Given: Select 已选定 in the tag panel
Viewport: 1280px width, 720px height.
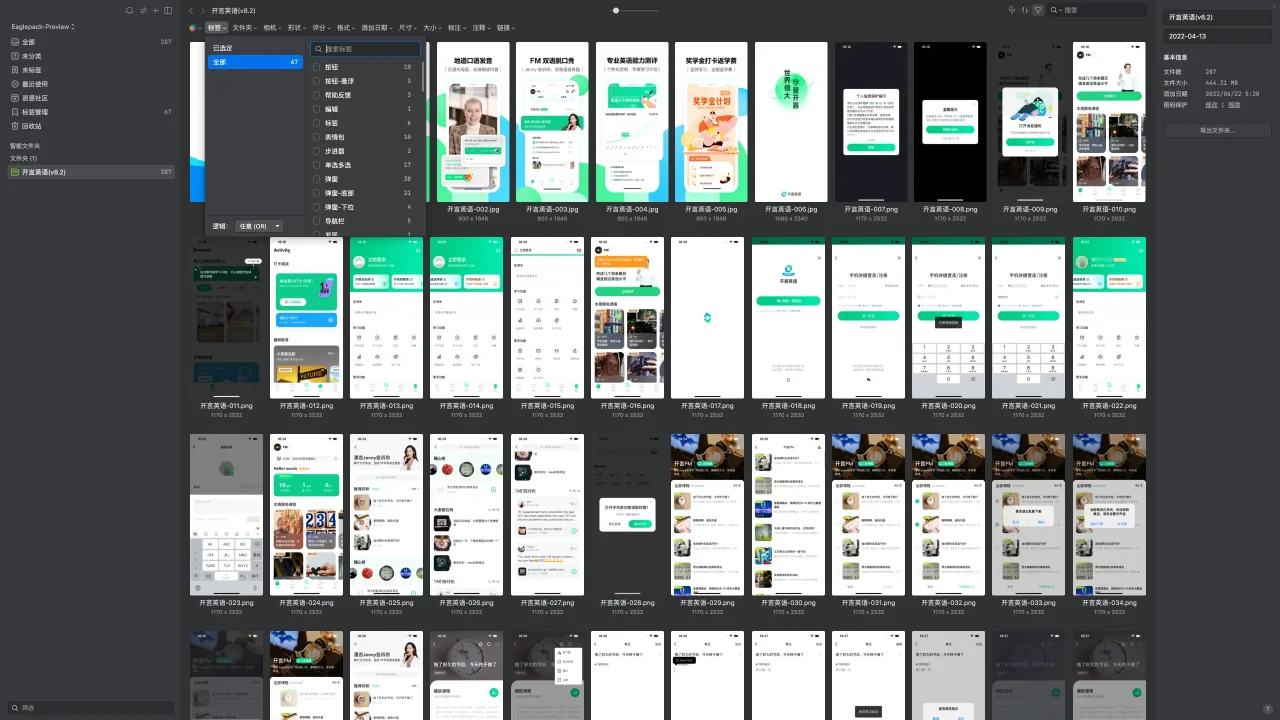Looking at the screenshot, I should coord(255,48).
